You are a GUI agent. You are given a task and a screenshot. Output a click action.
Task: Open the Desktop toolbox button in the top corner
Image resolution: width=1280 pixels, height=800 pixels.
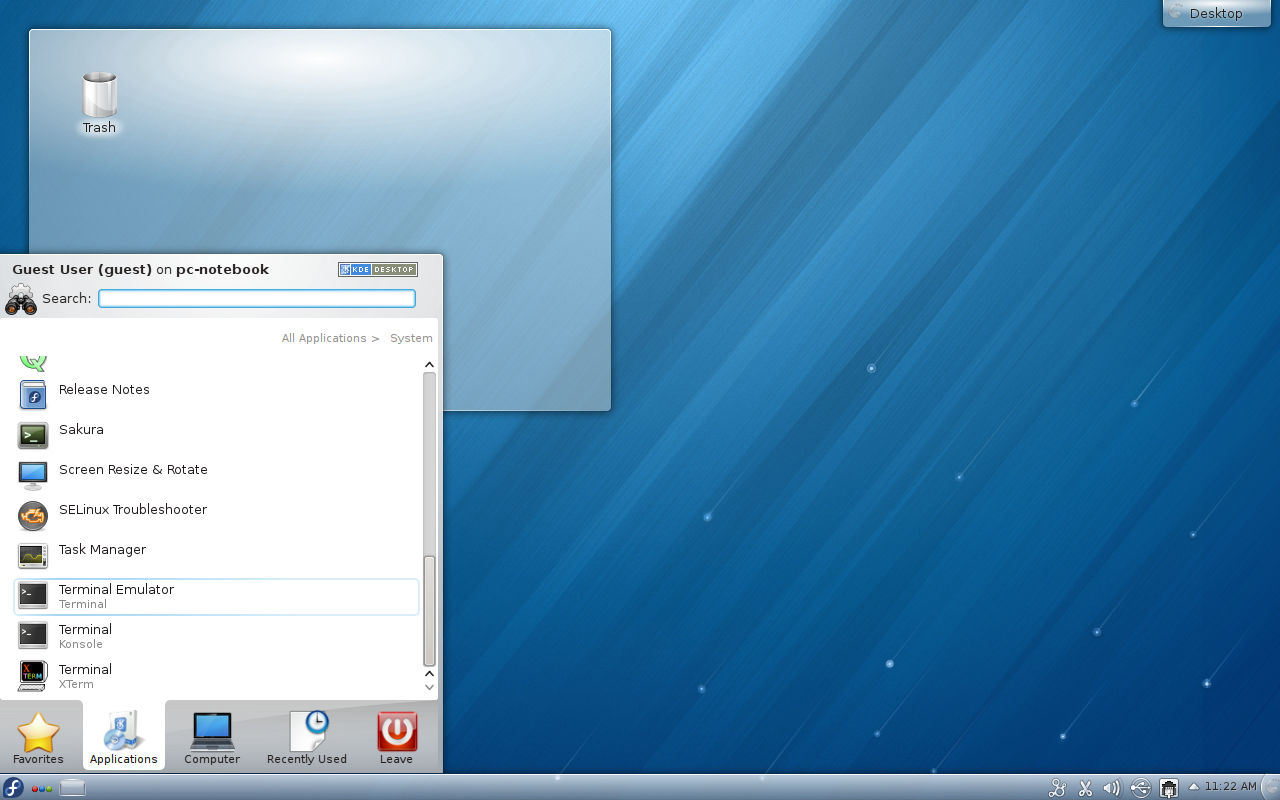click(1216, 13)
